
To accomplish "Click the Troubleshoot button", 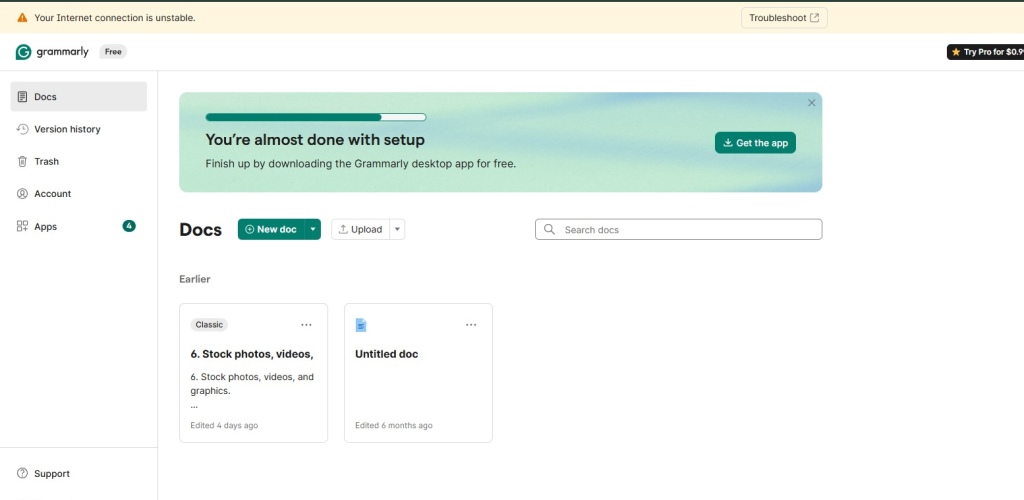I will (x=784, y=18).
